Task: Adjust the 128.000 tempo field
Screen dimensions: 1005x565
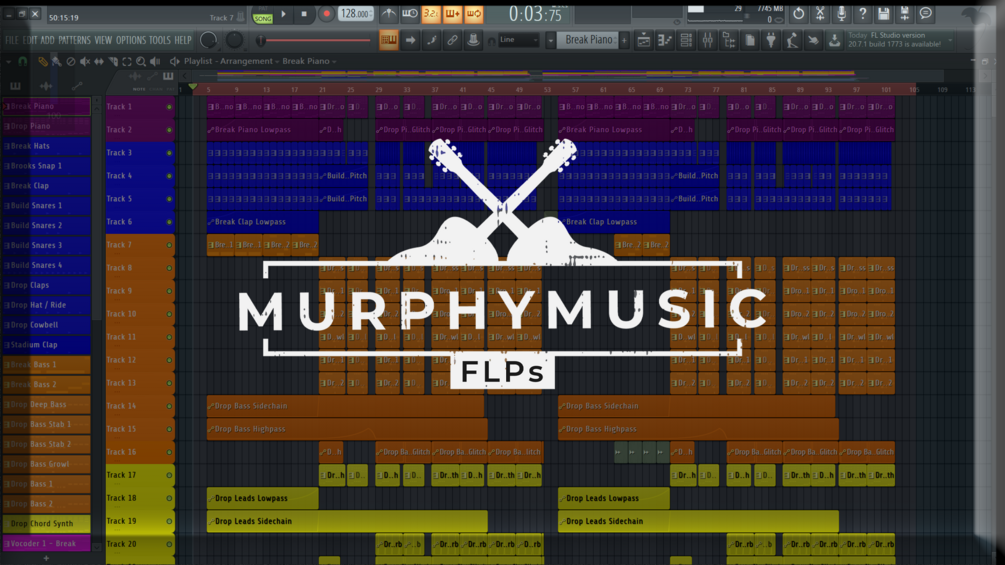Action: click(356, 13)
